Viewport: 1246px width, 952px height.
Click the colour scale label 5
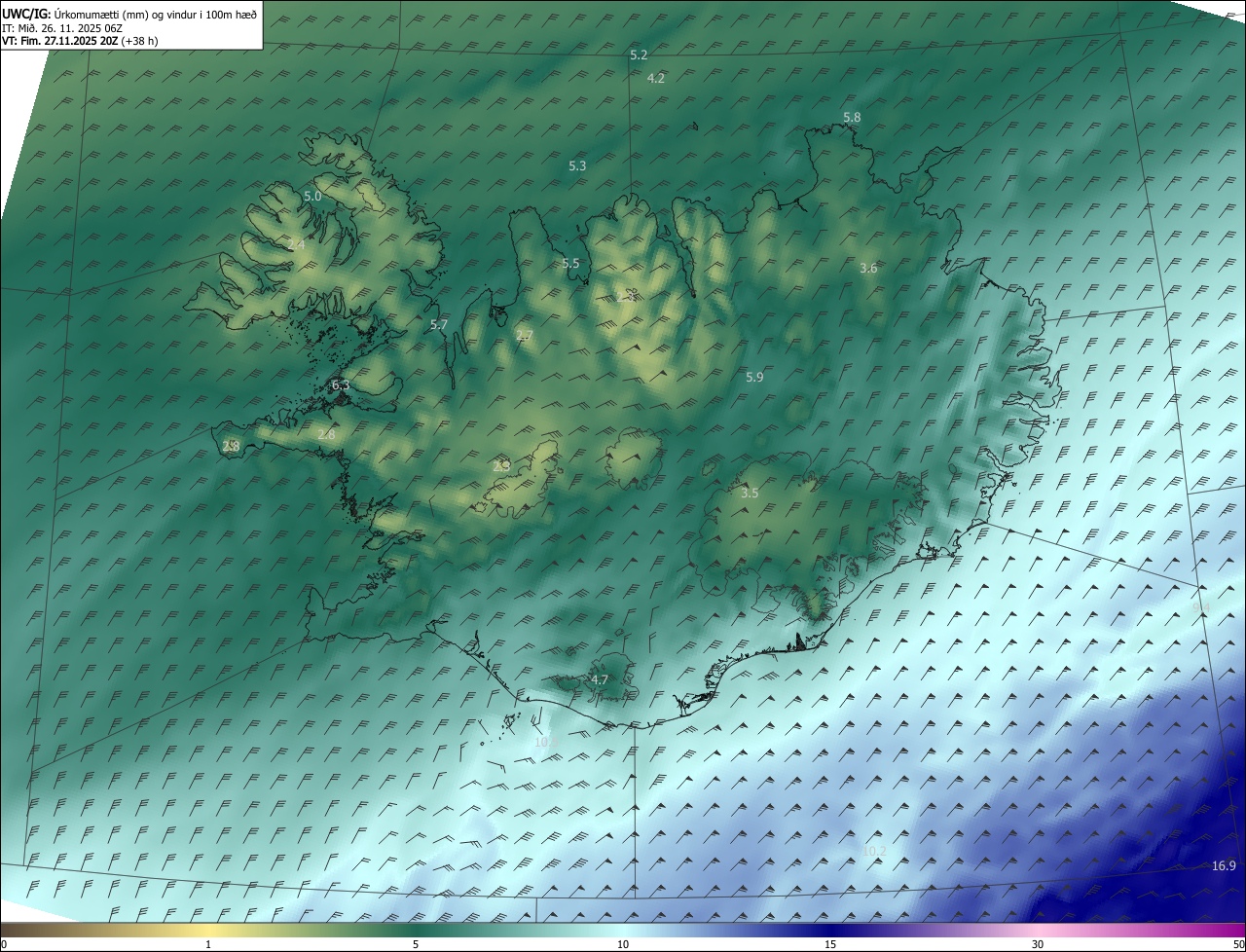click(x=416, y=944)
